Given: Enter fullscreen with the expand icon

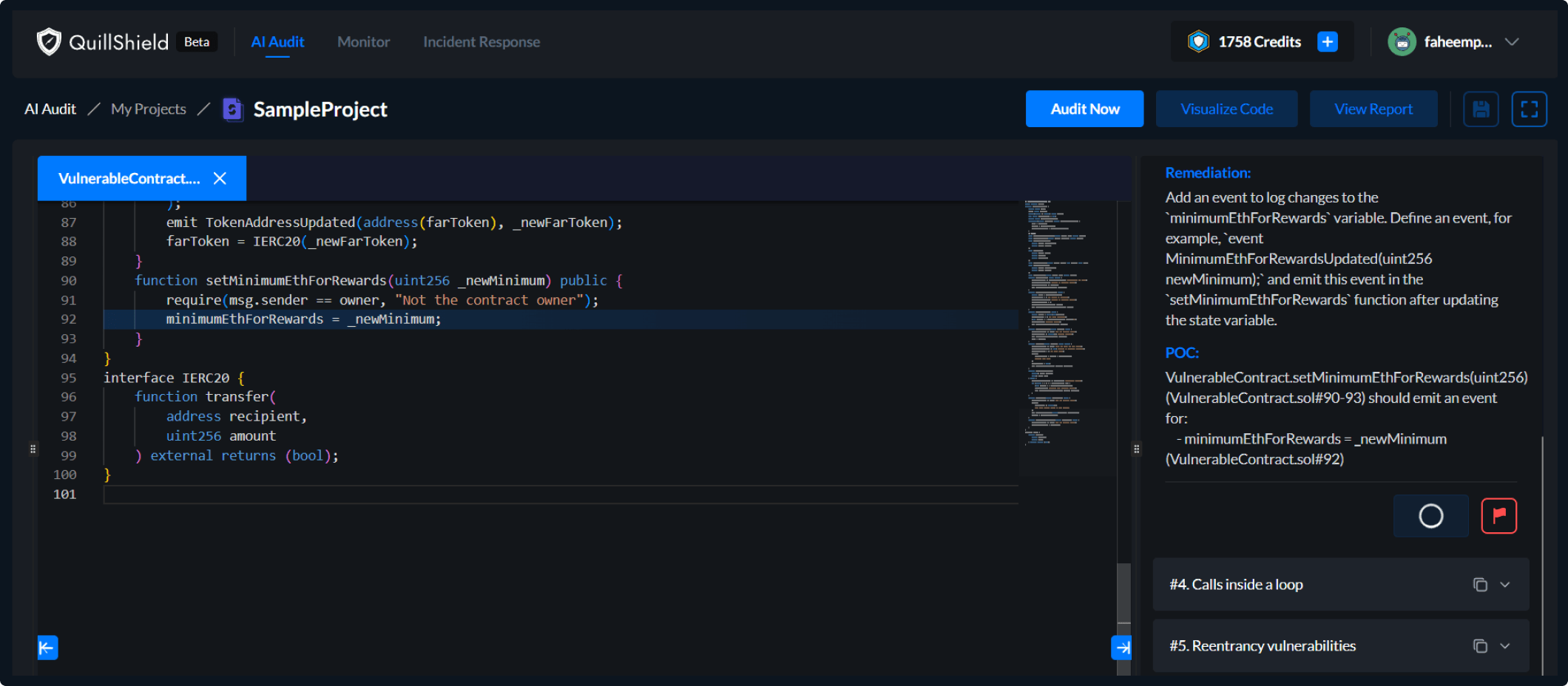Looking at the screenshot, I should tap(1530, 109).
